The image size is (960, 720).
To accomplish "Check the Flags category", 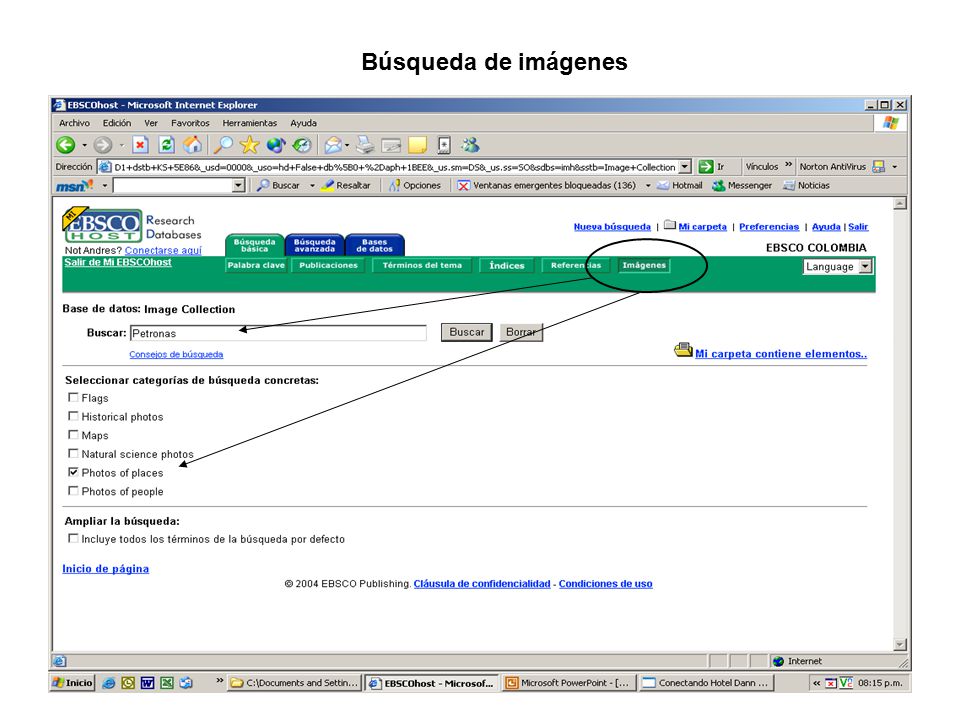I will [73, 397].
